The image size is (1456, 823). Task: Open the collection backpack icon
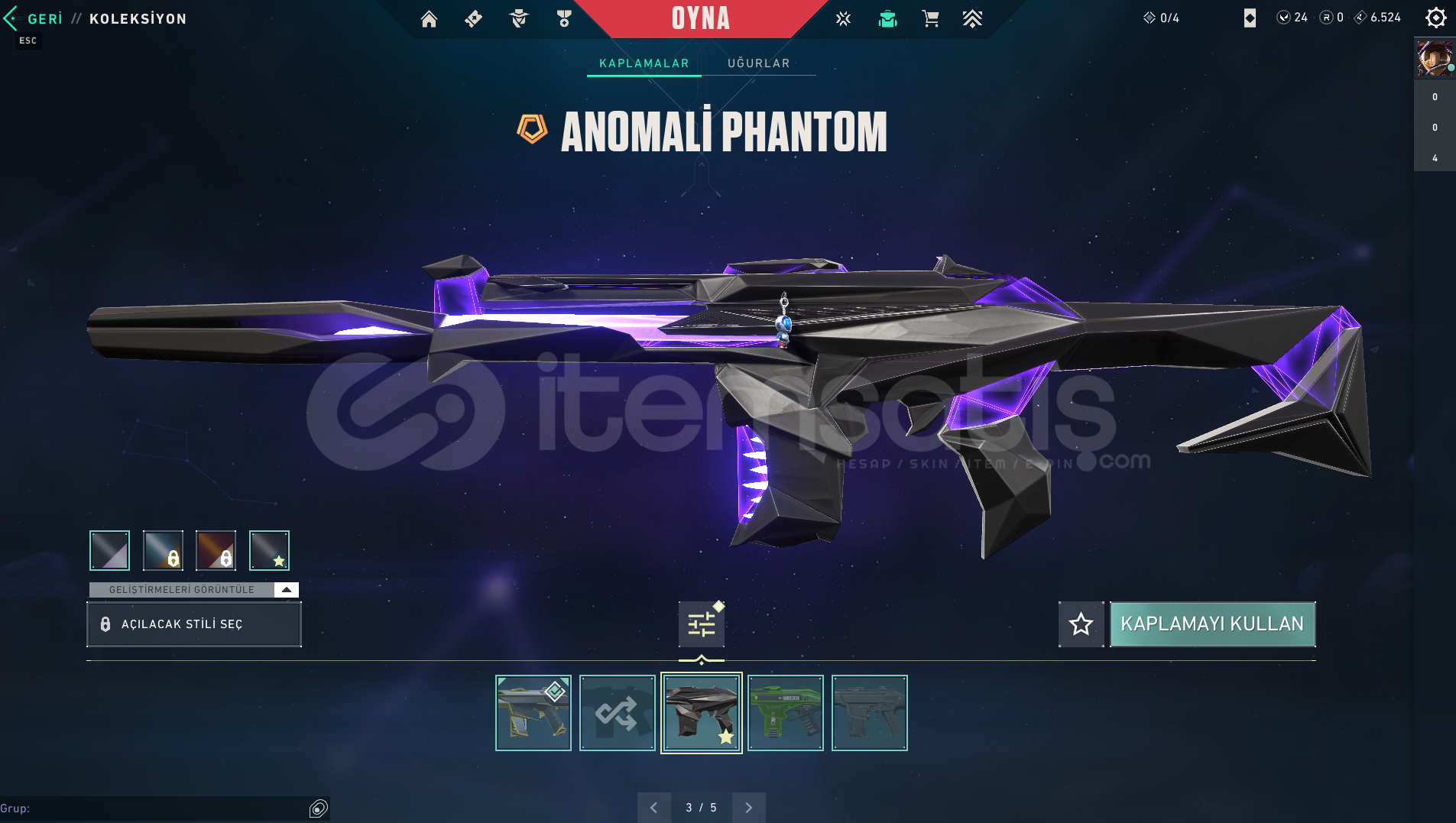[887, 19]
